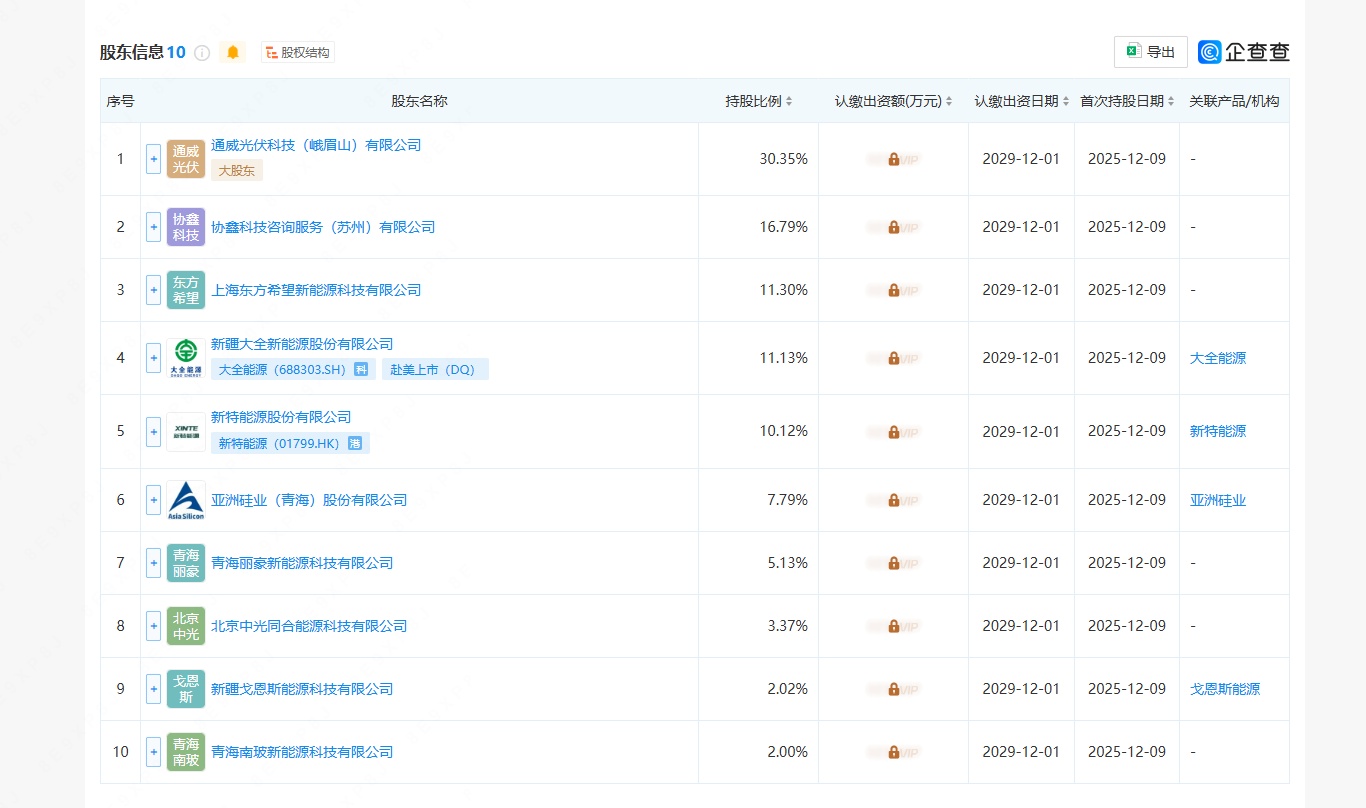Click VIP lock icon in 新疆大全 row
Viewport: 1366px width, 808px height.
pos(893,358)
